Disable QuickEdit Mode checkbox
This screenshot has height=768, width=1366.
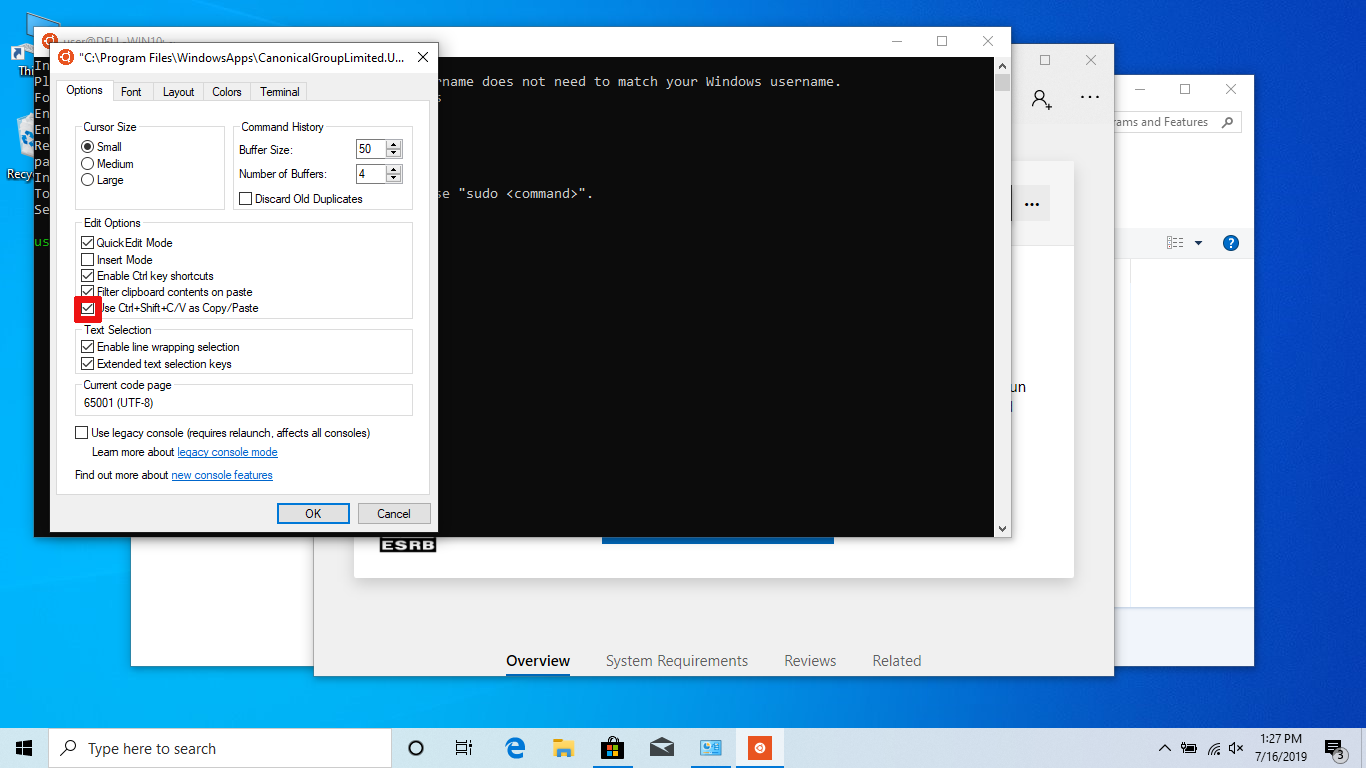(x=88, y=243)
